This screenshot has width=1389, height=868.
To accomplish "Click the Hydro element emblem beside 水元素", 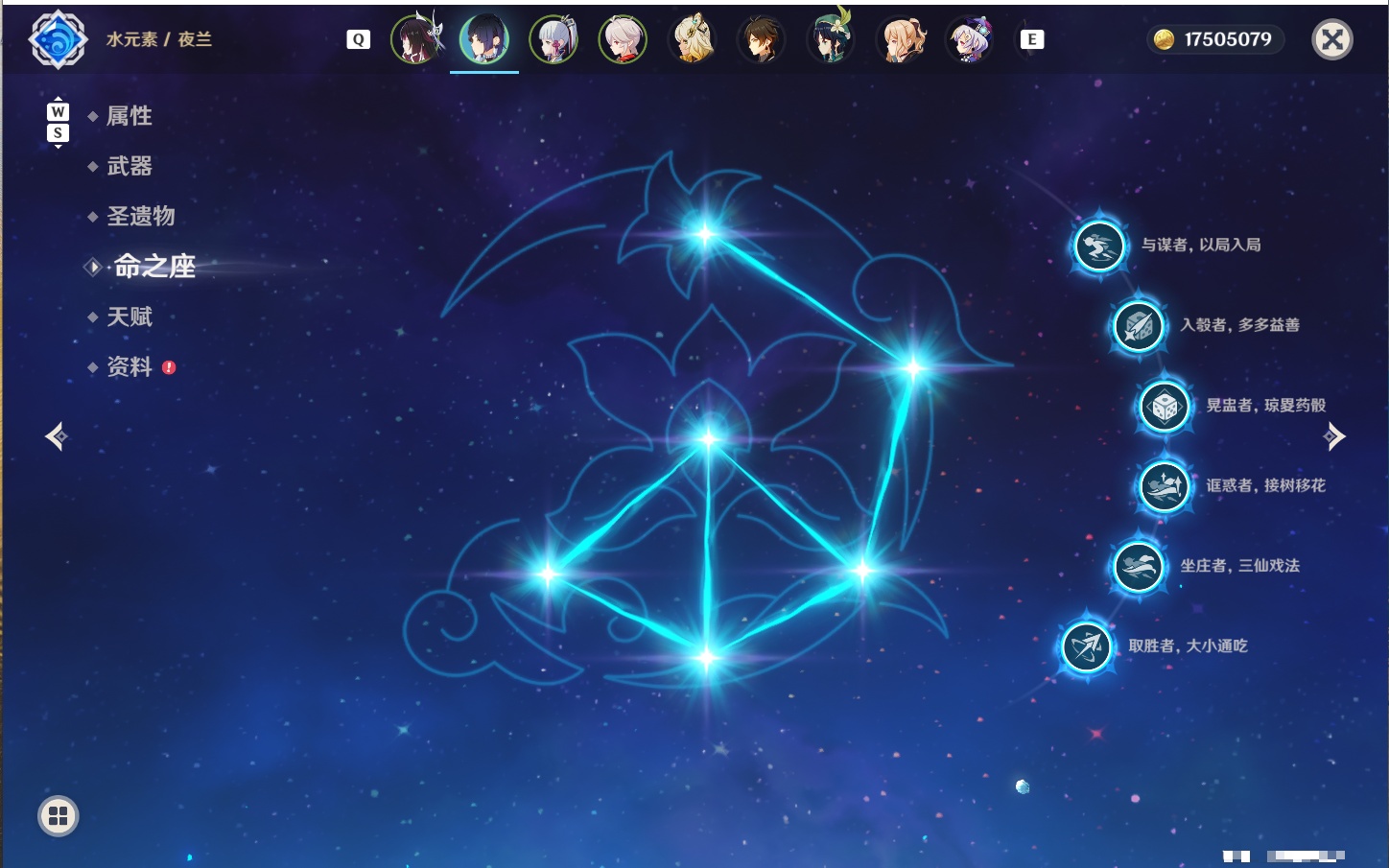I will click(x=58, y=39).
